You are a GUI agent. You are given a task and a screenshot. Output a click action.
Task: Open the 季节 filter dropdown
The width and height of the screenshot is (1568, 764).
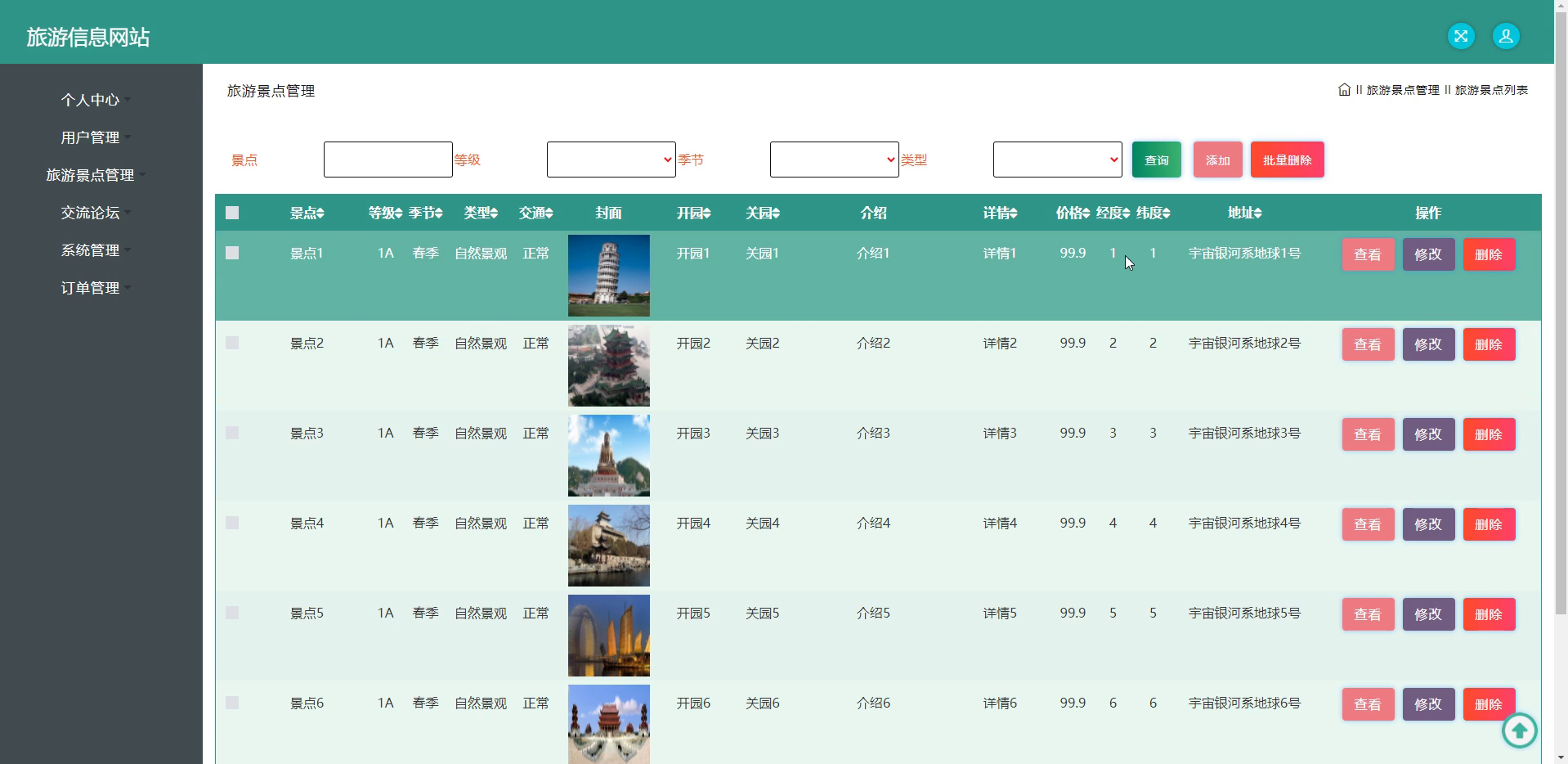(x=834, y=160)
